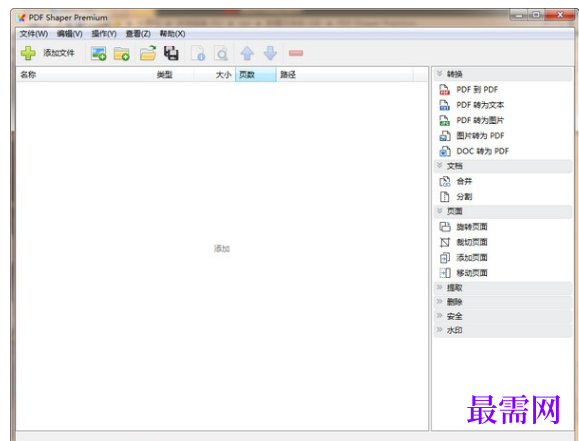Open the 帮助(X) menu
Viewport: 579px width, 441px height.
(172, 34)
